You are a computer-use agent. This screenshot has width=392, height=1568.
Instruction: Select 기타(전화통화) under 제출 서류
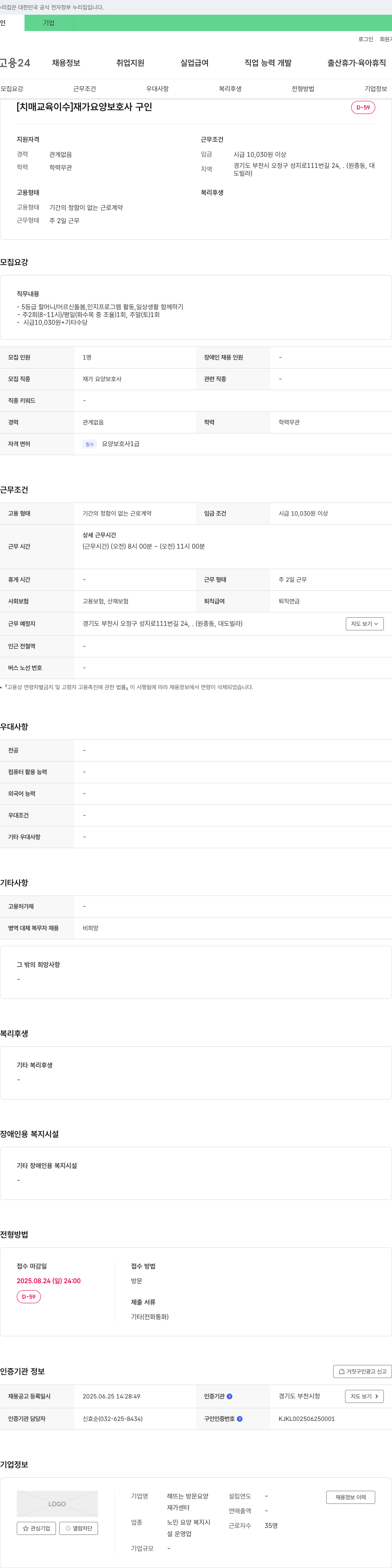(150, 1317)
